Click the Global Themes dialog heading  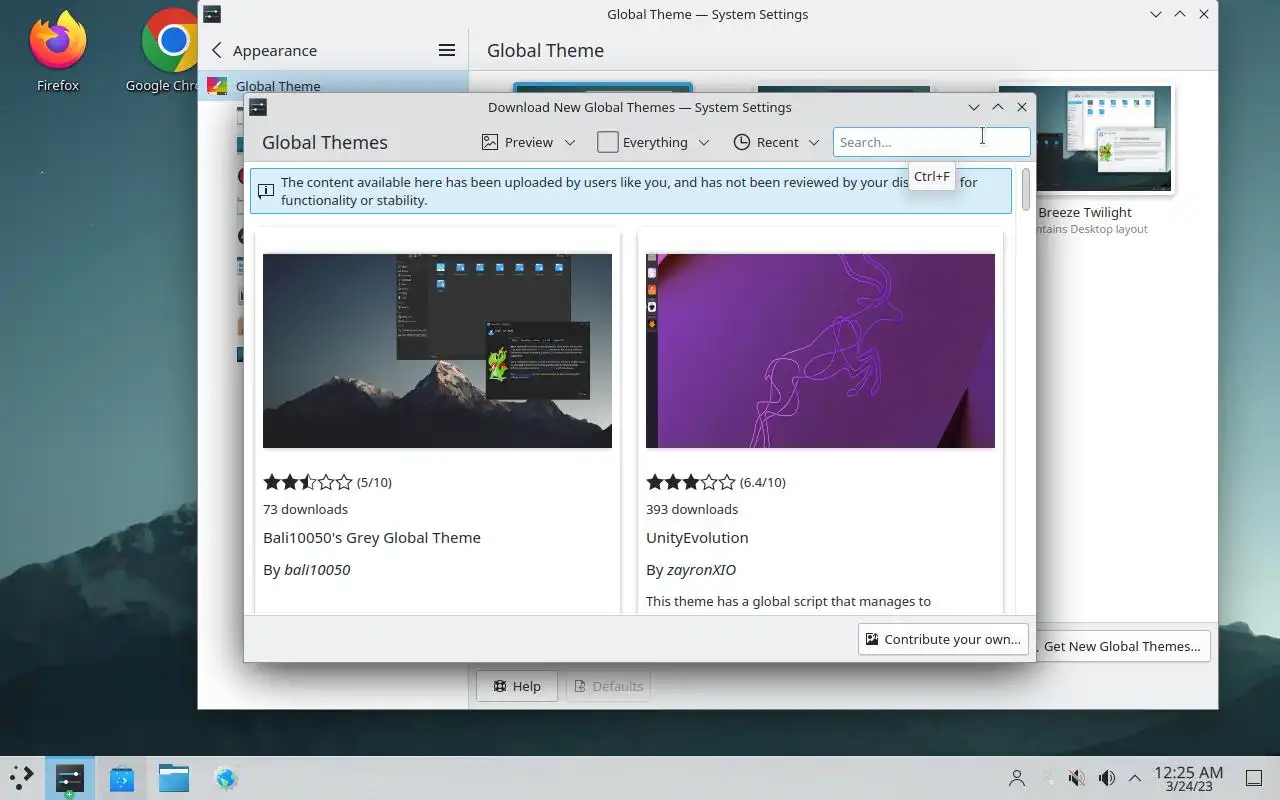click(x=325, y=142)
